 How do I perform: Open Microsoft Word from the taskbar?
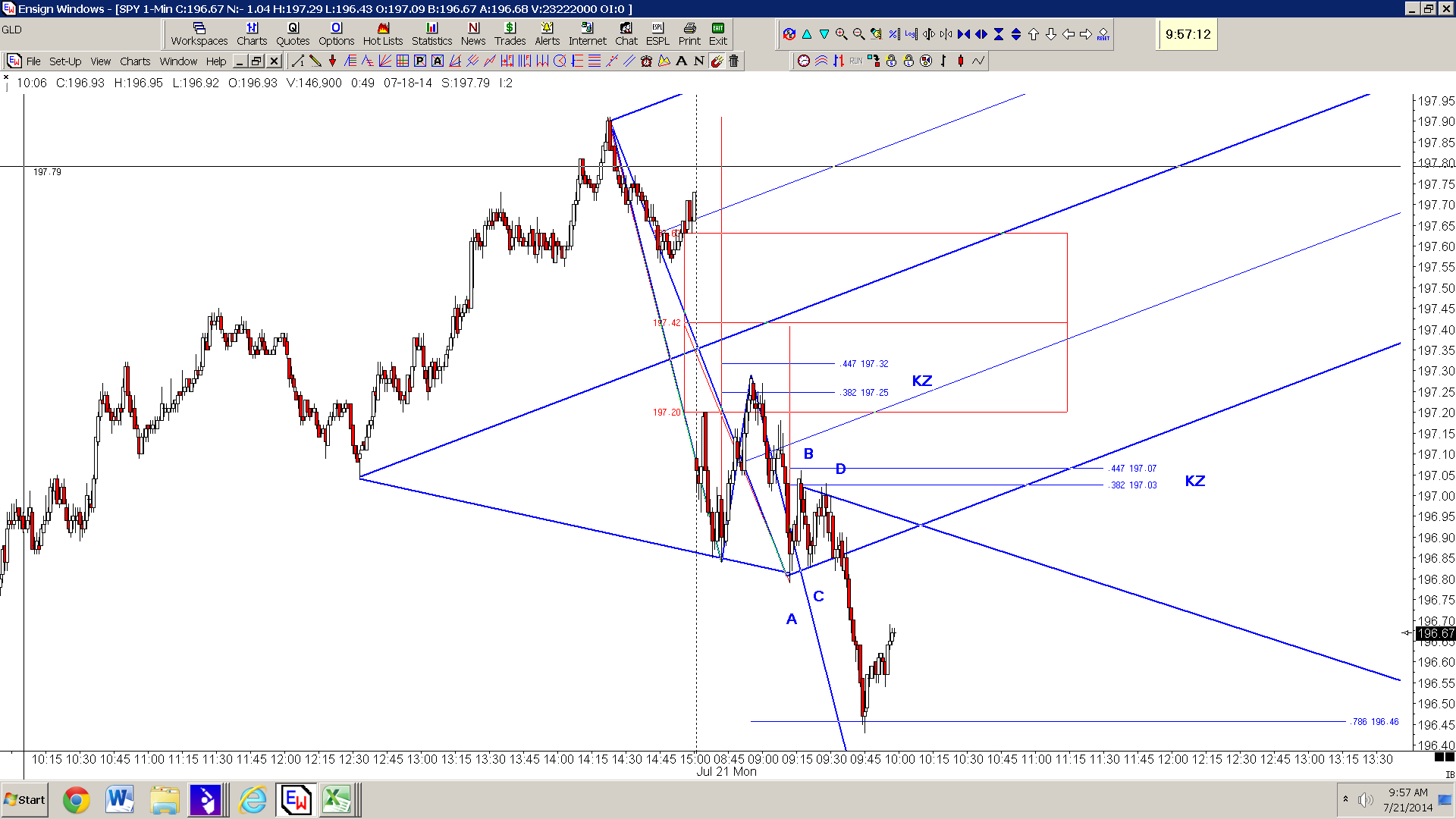pos(120,800)
